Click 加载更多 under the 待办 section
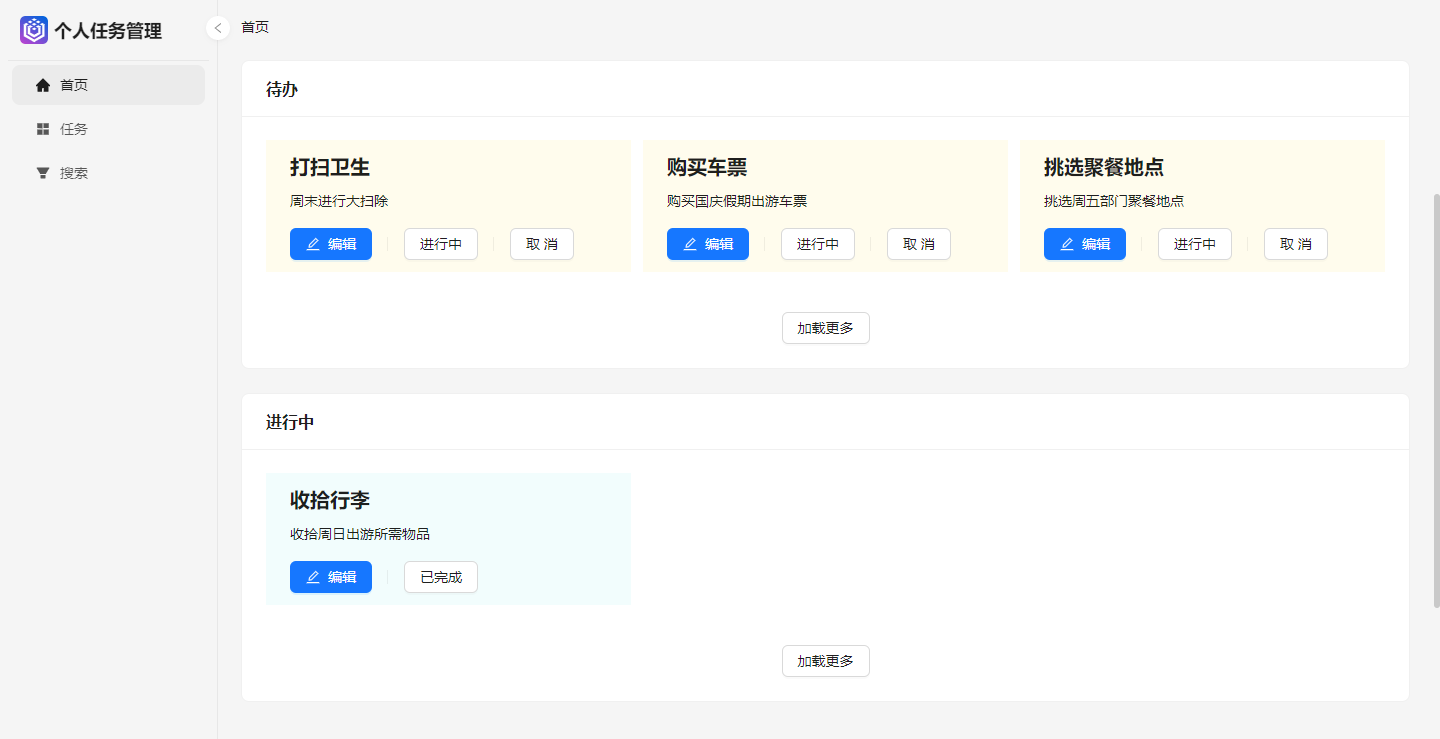Image resolution: width=1440 pixels, height=739 pixels. point(825,327)
